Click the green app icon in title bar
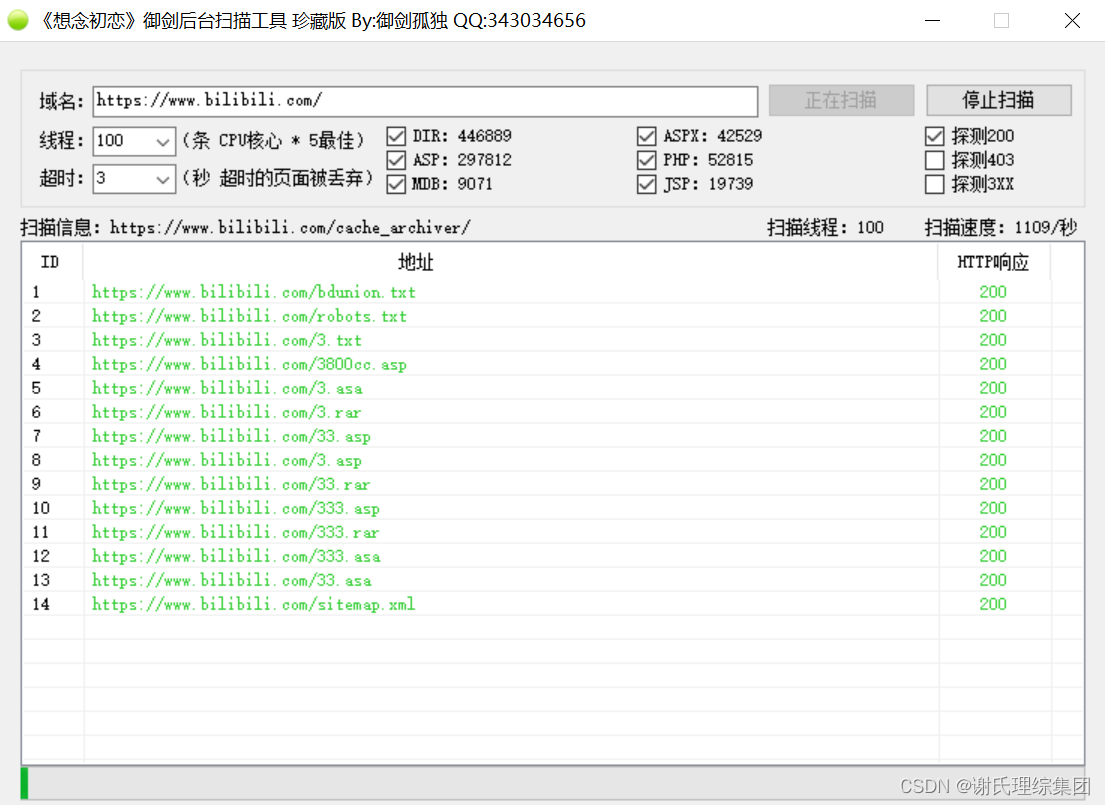The image size is (1105, 805). (x=18, y=20)
